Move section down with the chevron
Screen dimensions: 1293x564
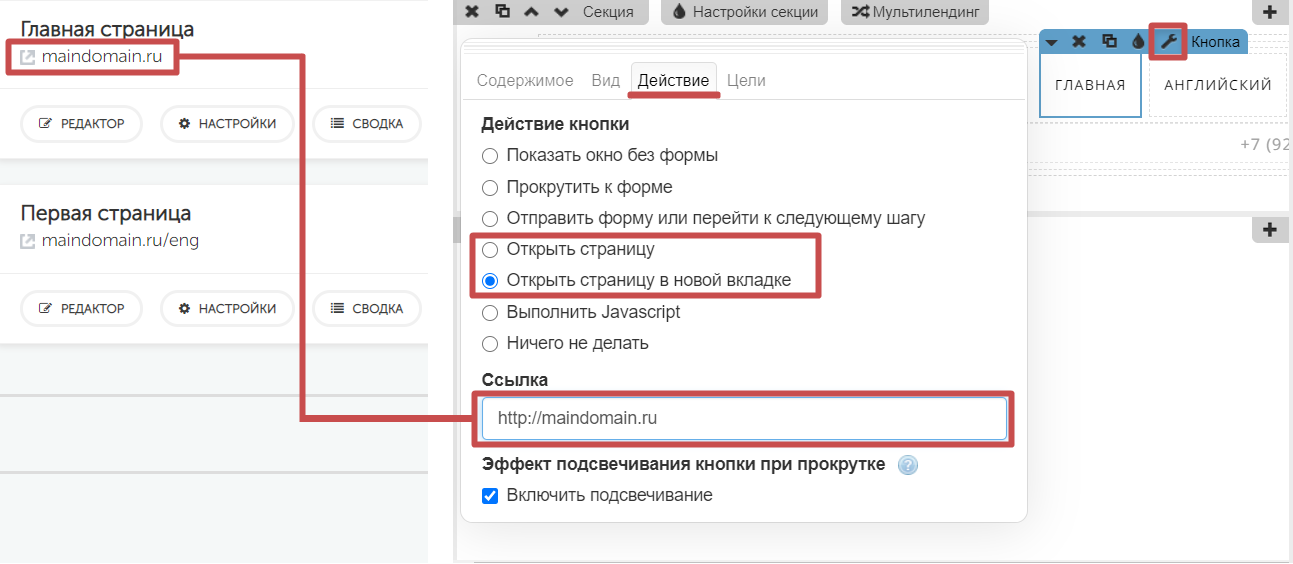point(561,12)
